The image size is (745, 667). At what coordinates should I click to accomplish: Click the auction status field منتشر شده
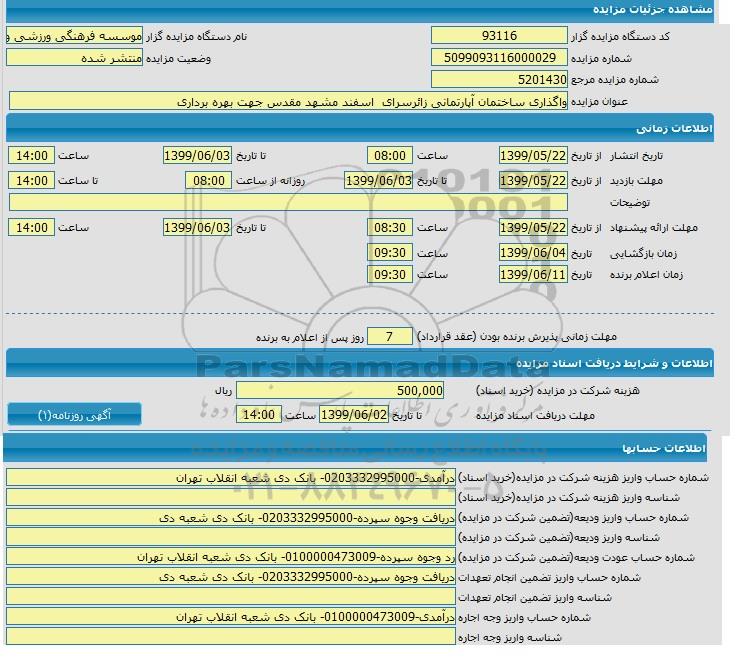(74, 58)
